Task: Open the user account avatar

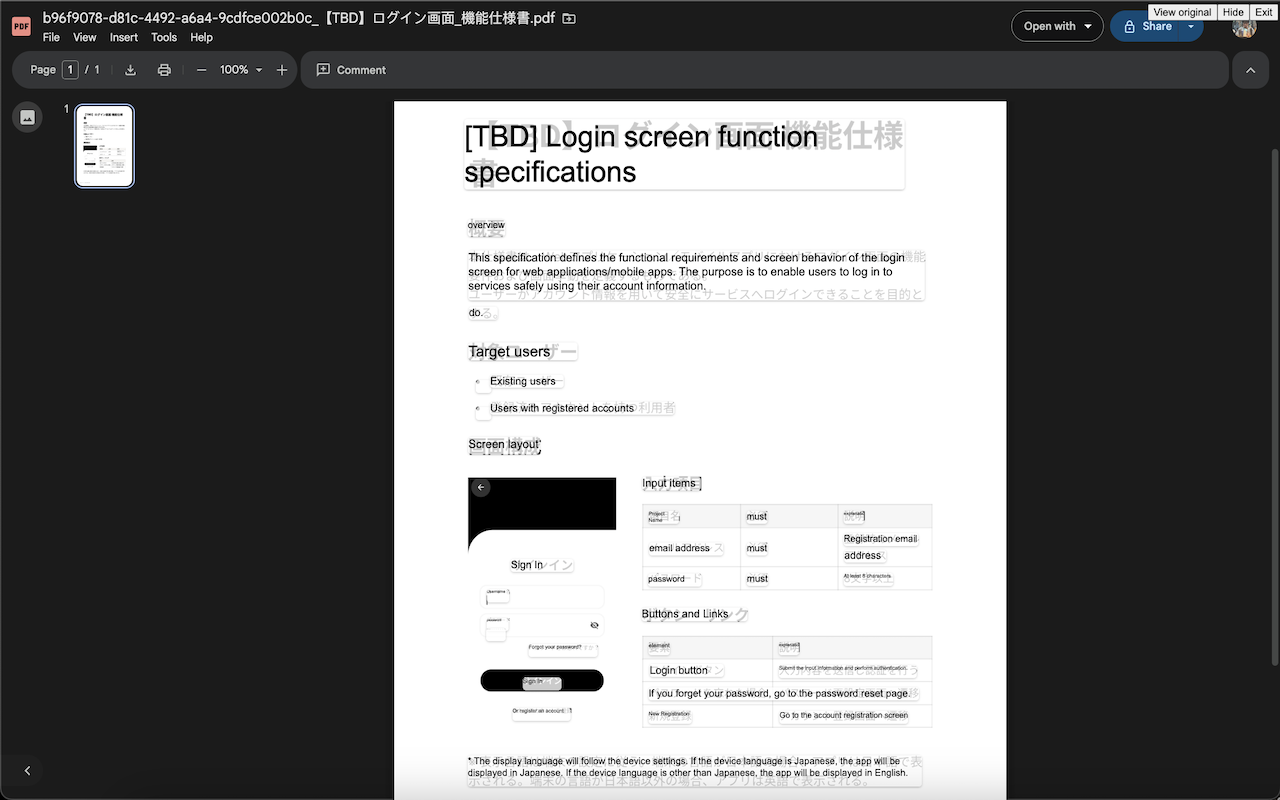Action: point(1244,27)
